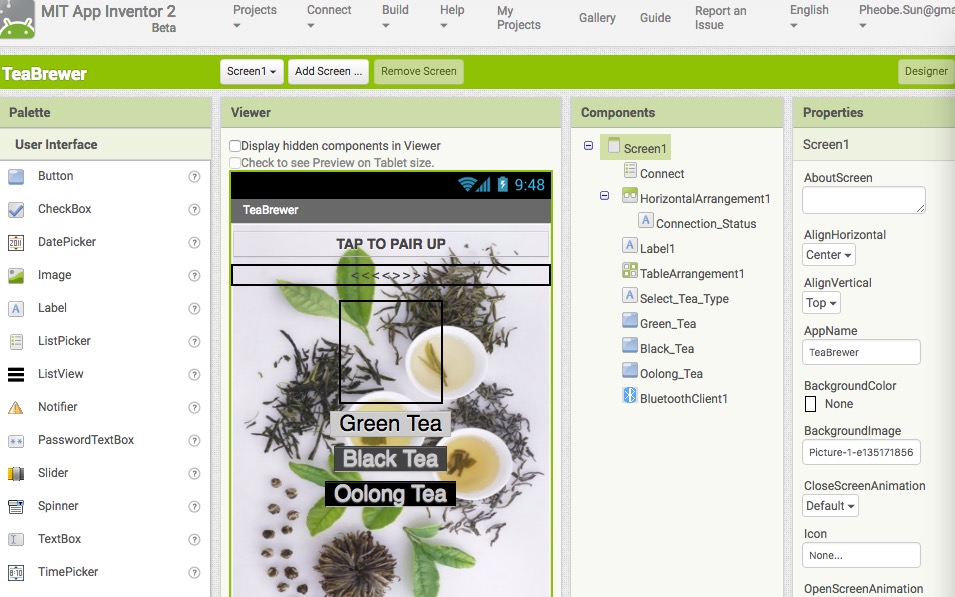
Task: Click the Black Tea button in viewer
Action: point(390,459)
